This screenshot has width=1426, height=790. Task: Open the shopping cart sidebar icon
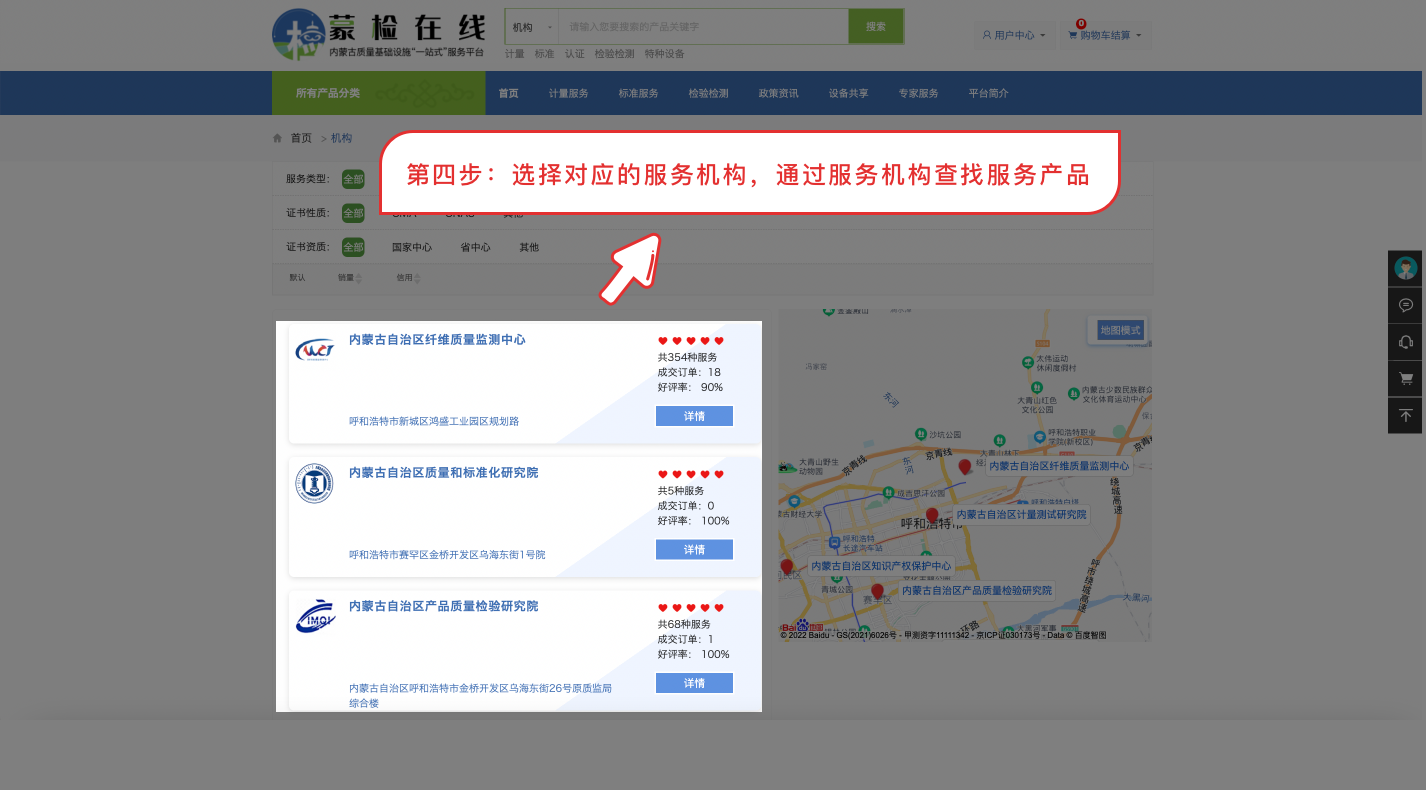(x=1405, y=379)
